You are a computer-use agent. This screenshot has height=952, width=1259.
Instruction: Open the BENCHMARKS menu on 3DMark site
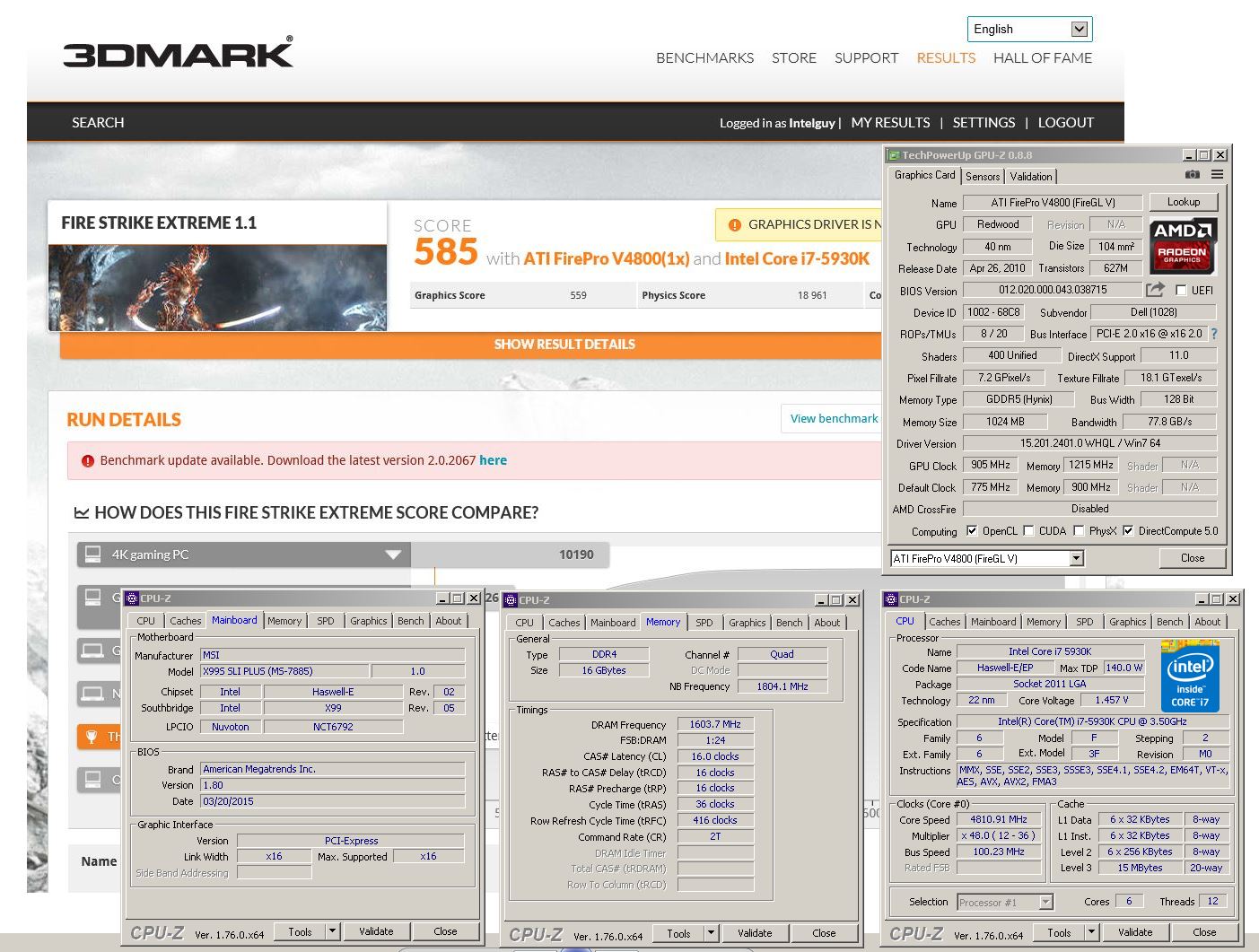click(704, 57)
